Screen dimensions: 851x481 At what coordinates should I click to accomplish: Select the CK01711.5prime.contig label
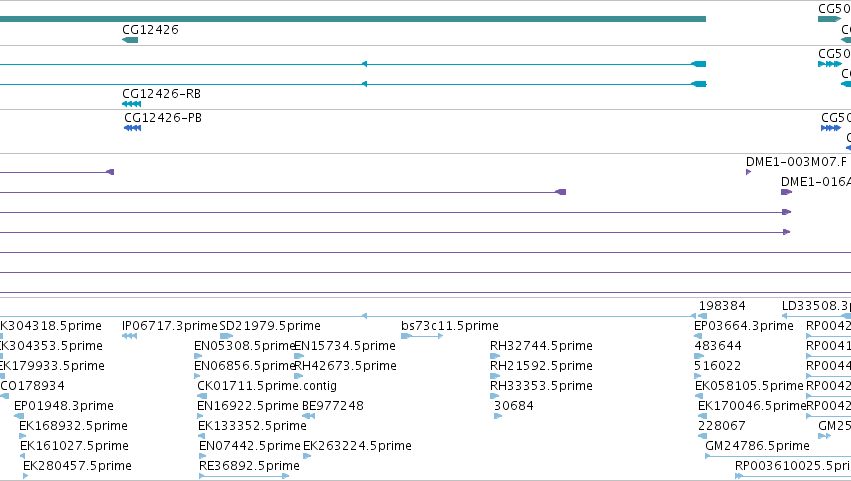267,386
